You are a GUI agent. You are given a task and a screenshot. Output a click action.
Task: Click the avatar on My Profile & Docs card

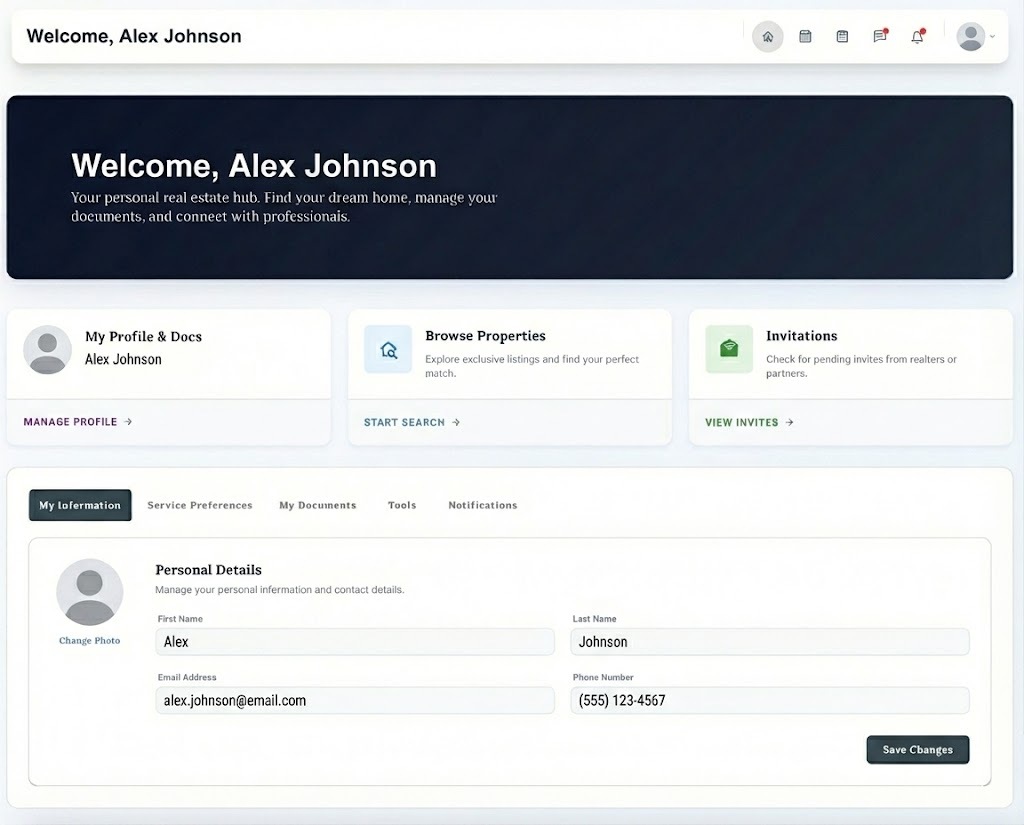click(x=48, y=350)
